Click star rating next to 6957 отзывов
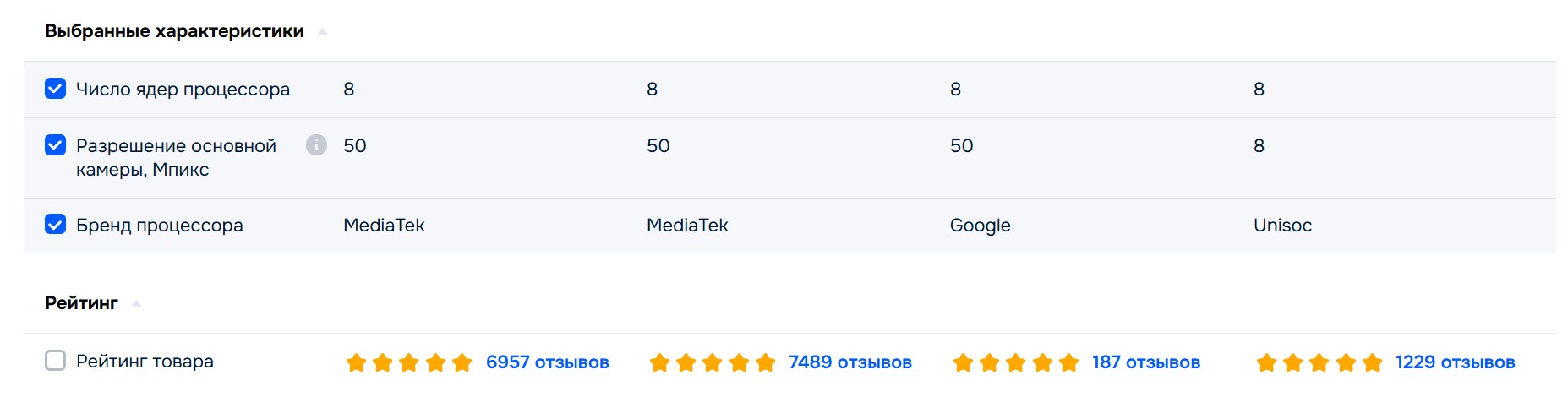The width and height of the screenshot is (1568, 397). point(409,362)
